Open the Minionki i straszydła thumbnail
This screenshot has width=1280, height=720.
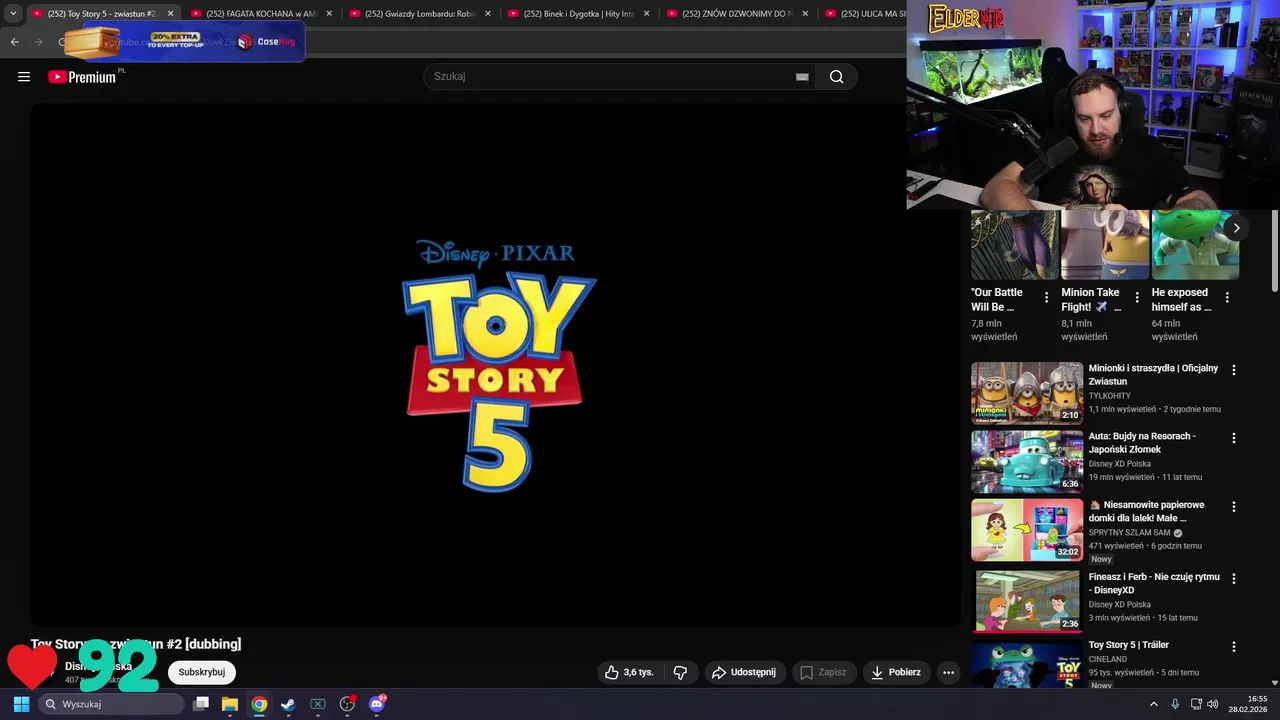tap(1027, 393)
